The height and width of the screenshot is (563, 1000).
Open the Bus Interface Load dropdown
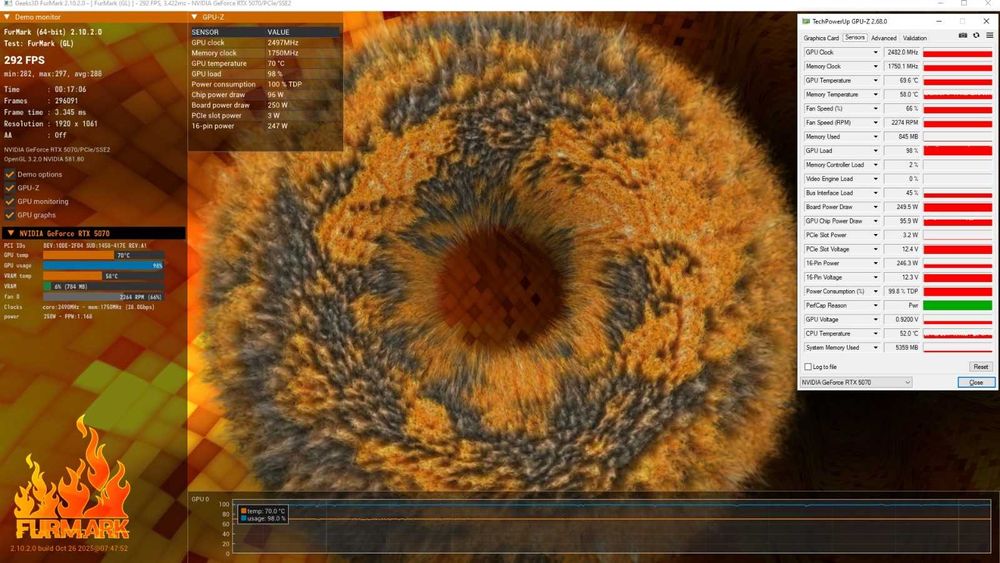pos(875,193)
